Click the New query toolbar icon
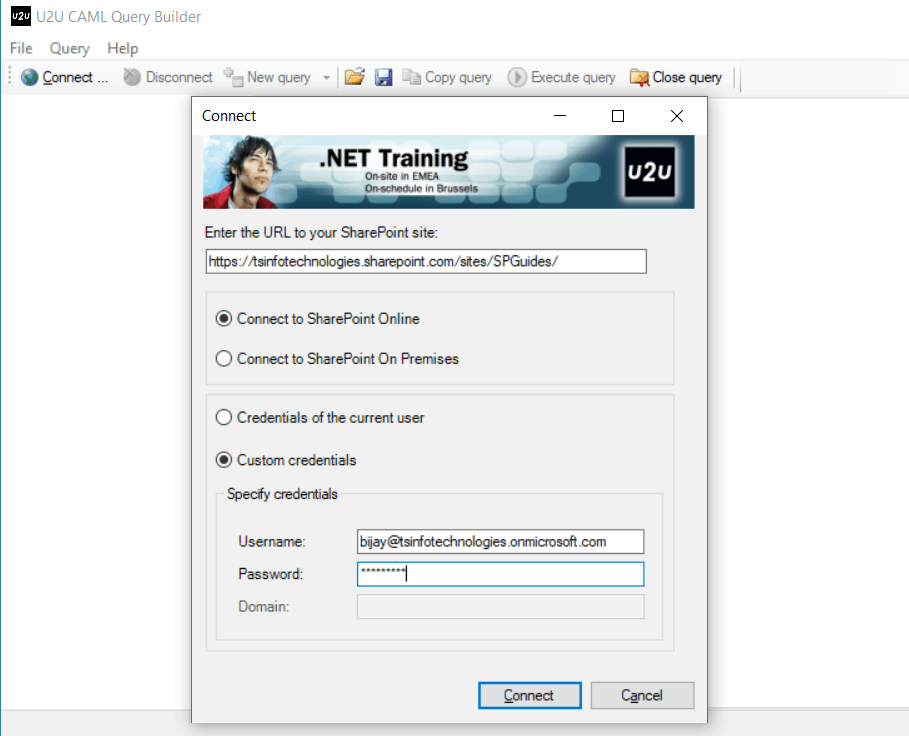This screenshot has height=736, width=909. (234, 77)
